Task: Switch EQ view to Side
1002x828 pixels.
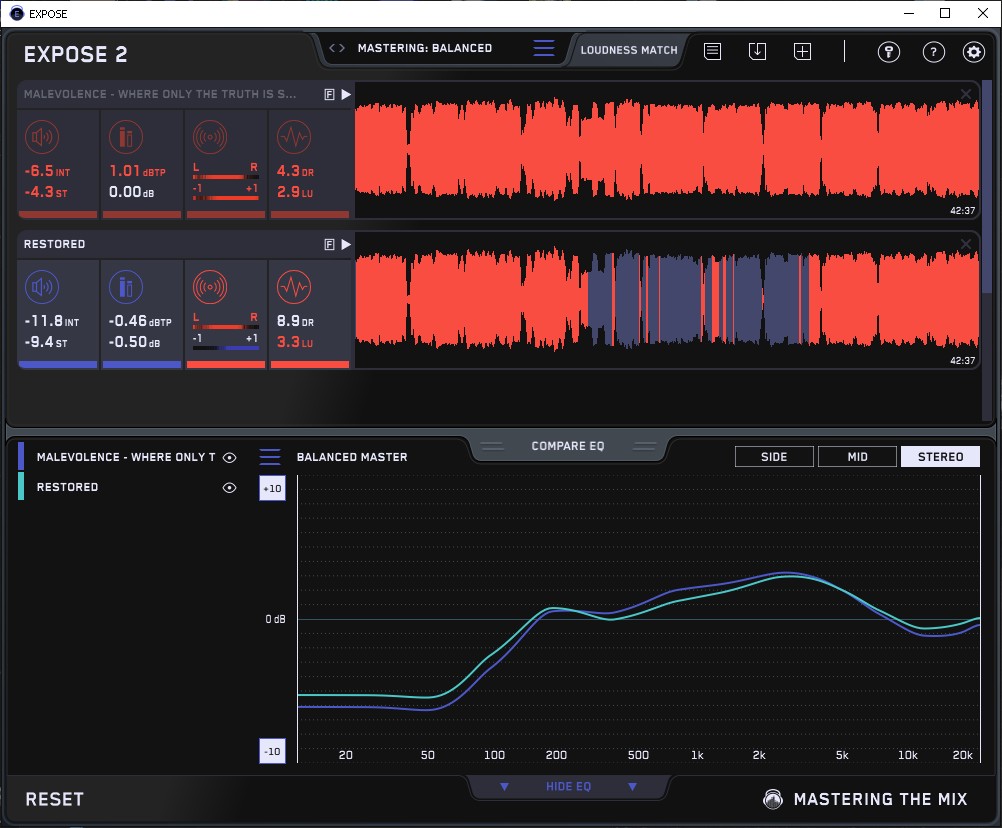Action: (x=774, y=457)
